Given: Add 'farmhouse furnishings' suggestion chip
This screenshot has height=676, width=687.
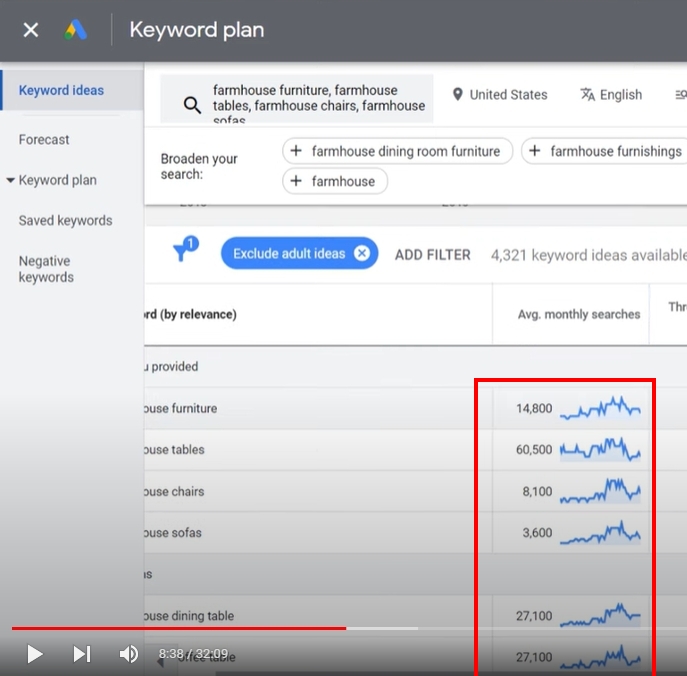Looking at the screenshot, I should (604, 151).
